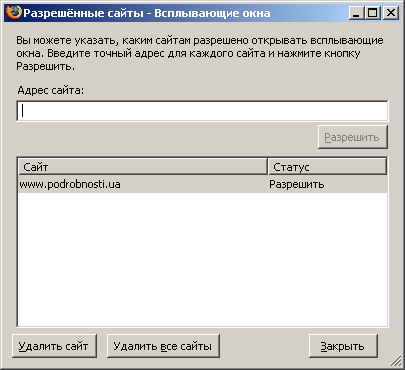Click the Закрыть button
The image size is (405, 370).
click(343, 346)
